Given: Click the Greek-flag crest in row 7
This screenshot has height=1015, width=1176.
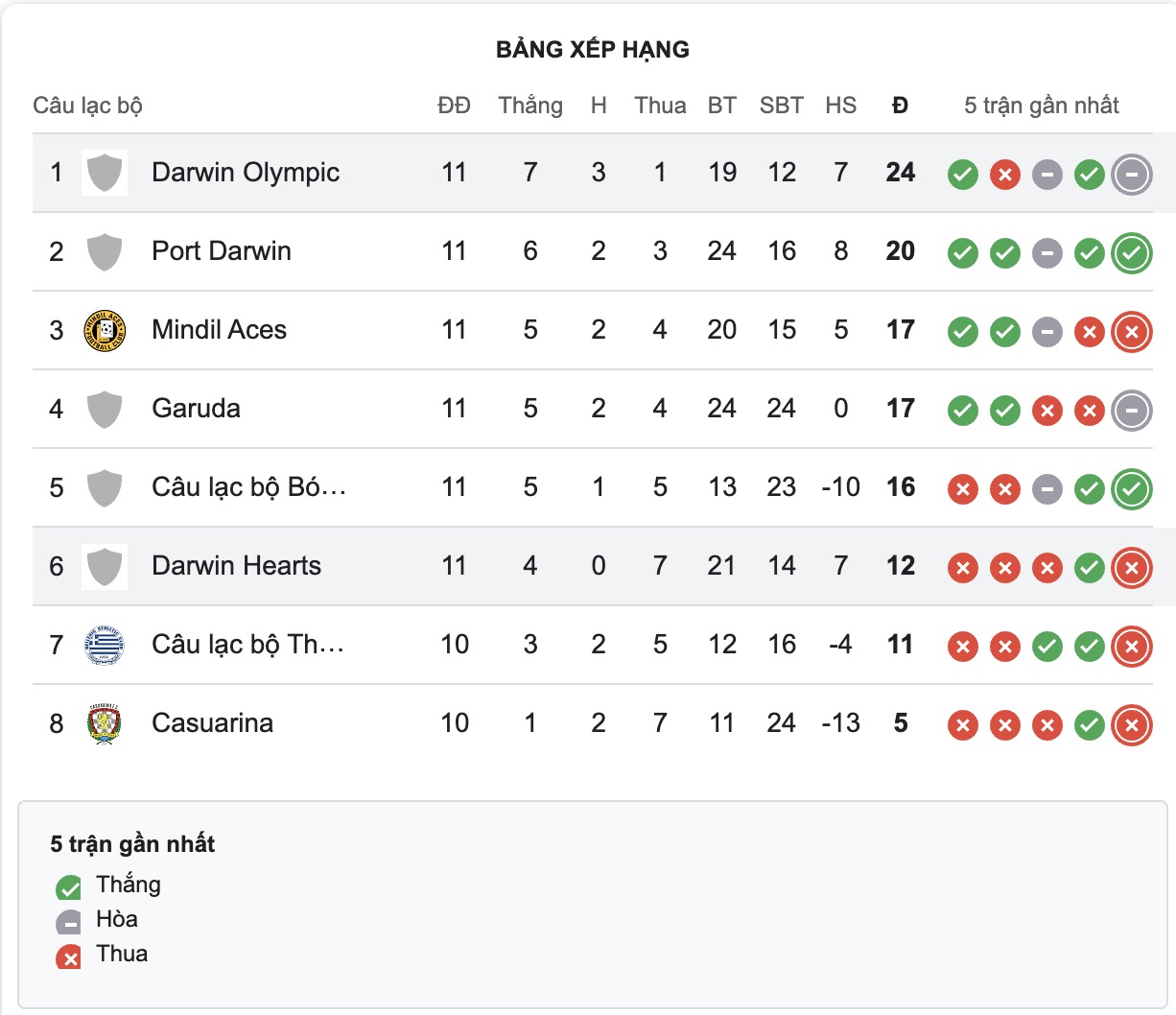Looking at the screenshot, I should coord(105,646).
